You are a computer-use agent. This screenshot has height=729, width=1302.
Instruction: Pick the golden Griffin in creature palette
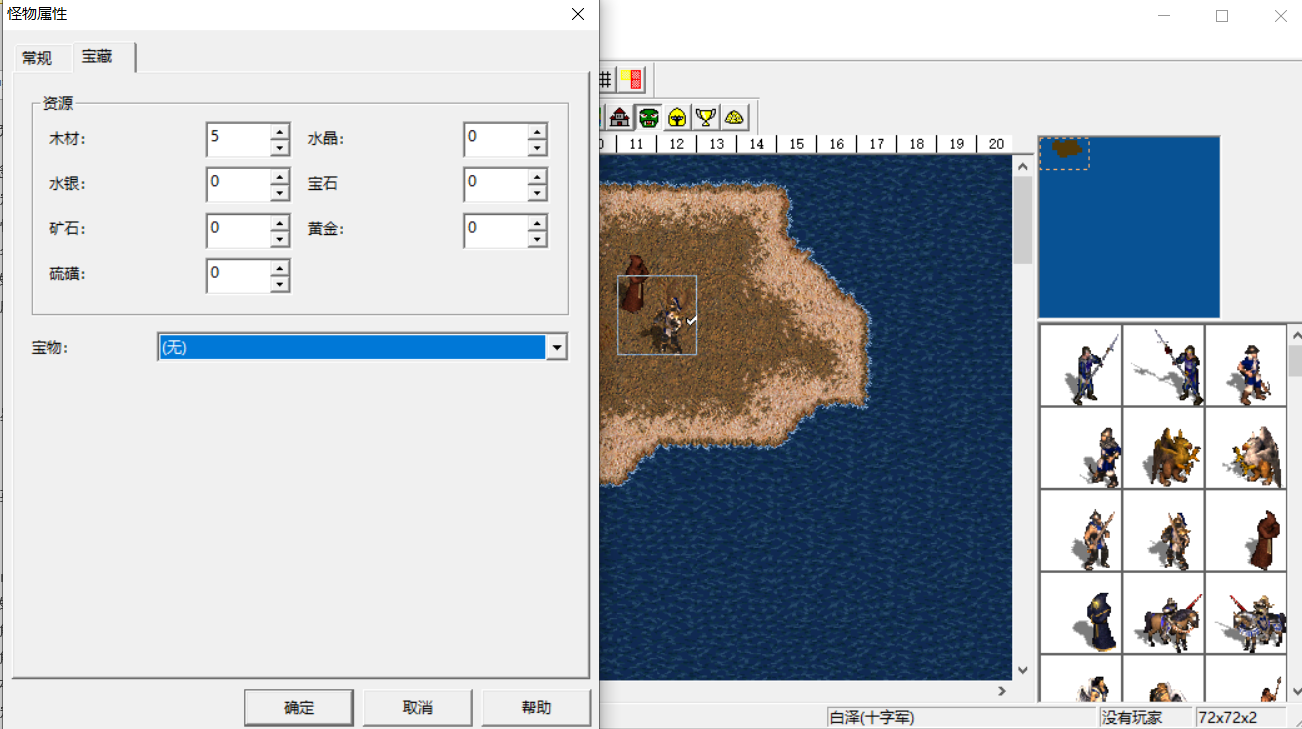(x=1163, y=447)
